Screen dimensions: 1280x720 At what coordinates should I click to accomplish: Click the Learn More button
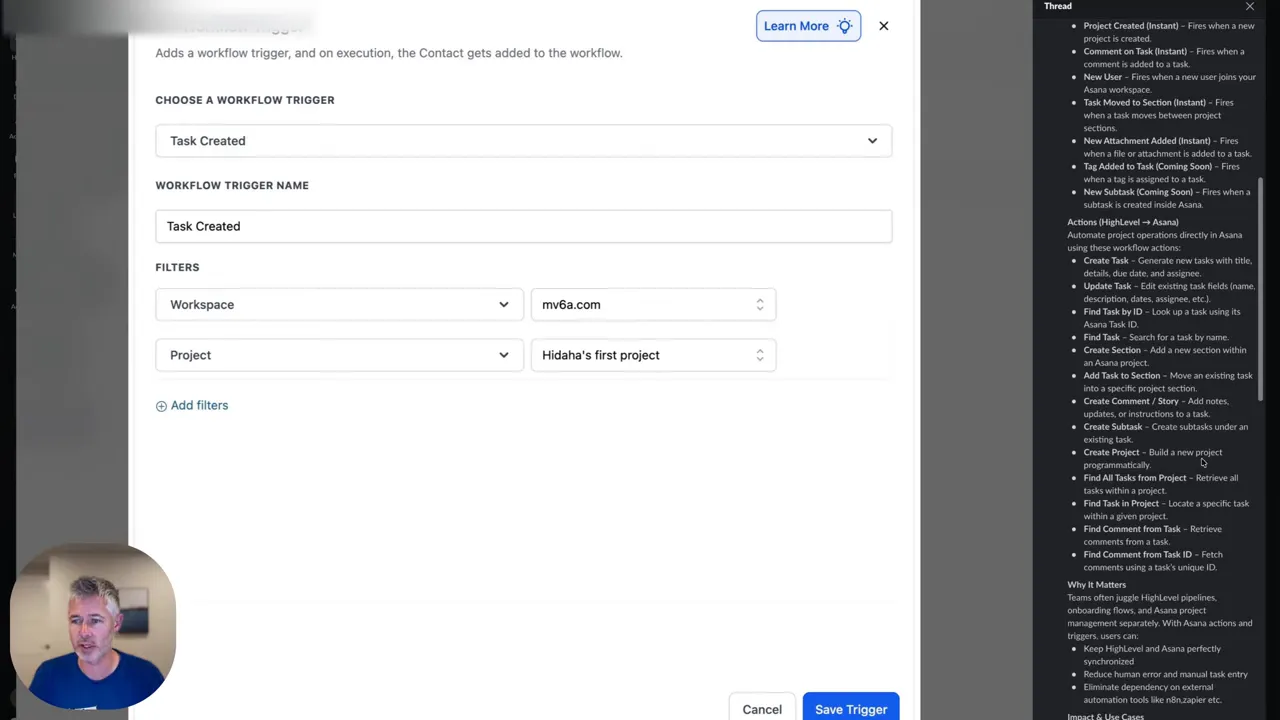[808, 26]
